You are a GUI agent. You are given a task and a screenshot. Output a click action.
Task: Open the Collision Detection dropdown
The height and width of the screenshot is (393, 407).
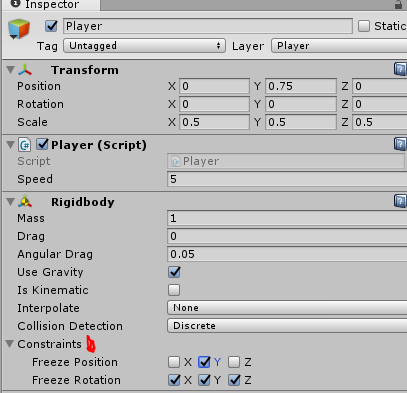(287, 326)
